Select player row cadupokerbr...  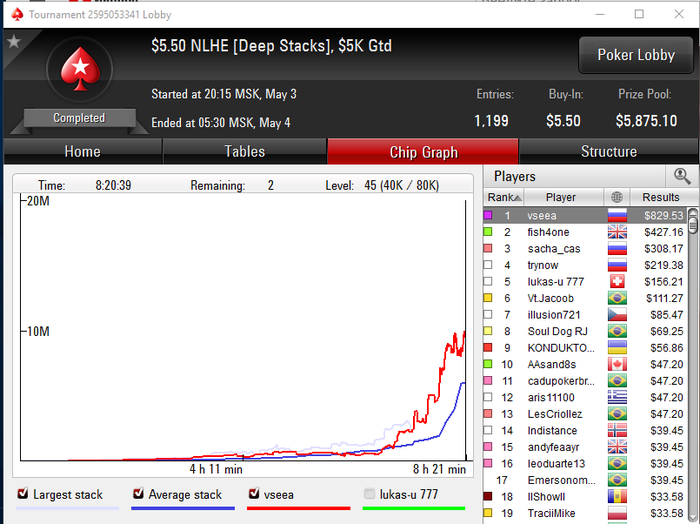pyautogui.click(x=585, y=381)
